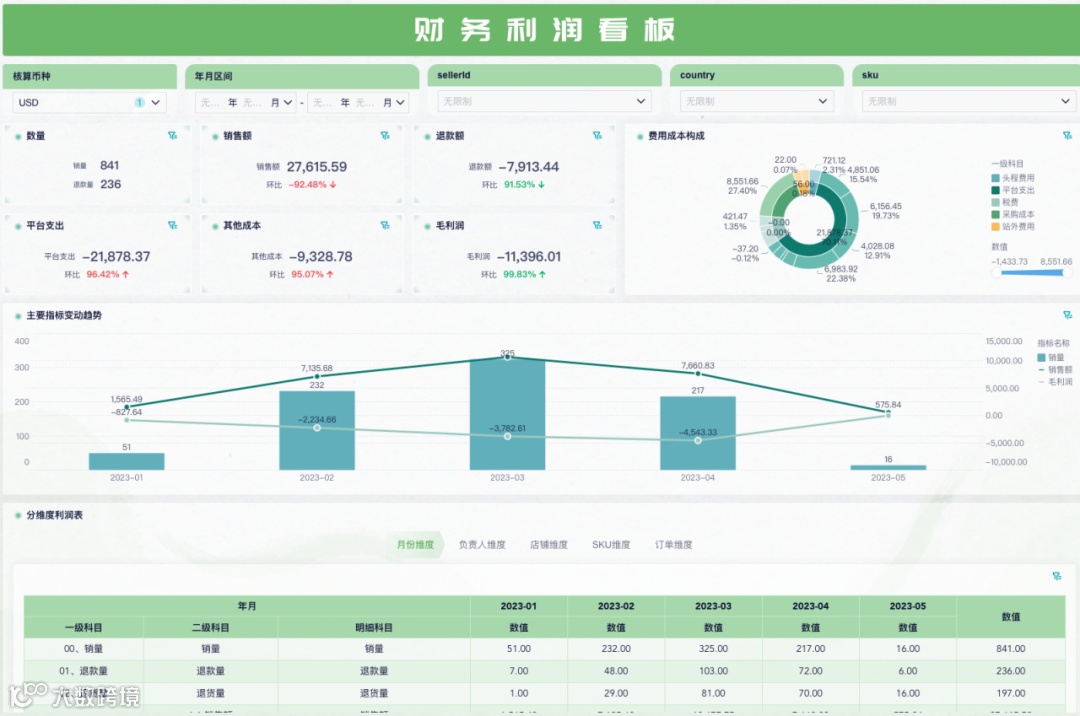Viewport: 1080px width, 716px height.
Task: Click filter icon on 销售额 card
Action: [385, 136]
